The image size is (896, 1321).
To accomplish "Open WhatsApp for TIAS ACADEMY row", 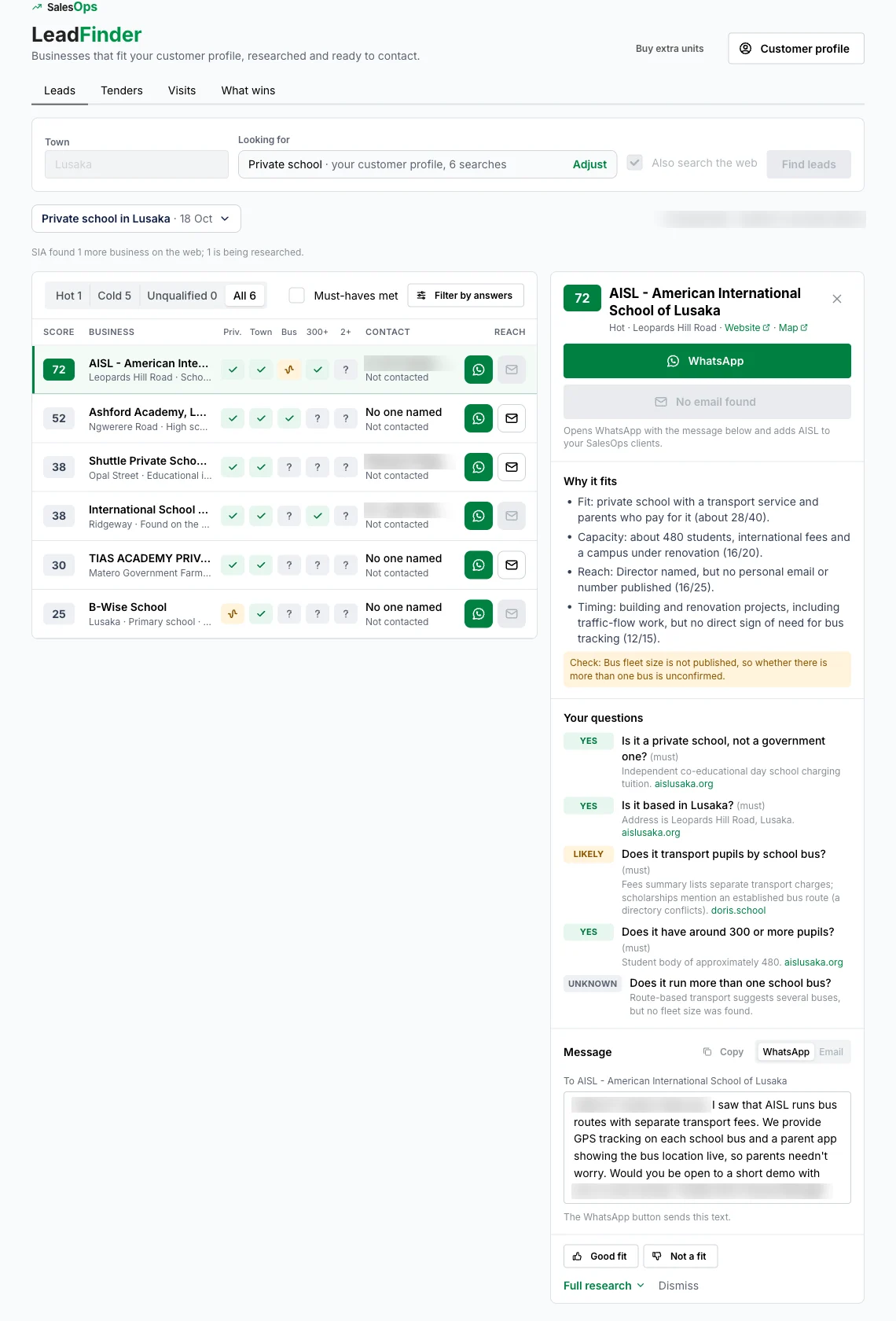I will (478, 565).
